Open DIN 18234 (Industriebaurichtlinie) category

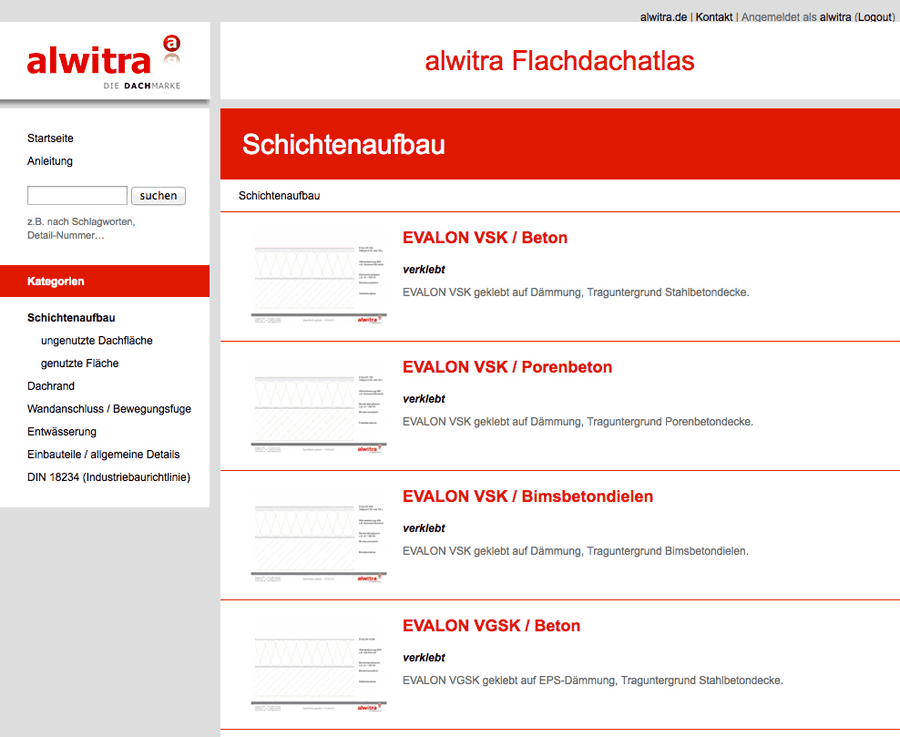108,478
